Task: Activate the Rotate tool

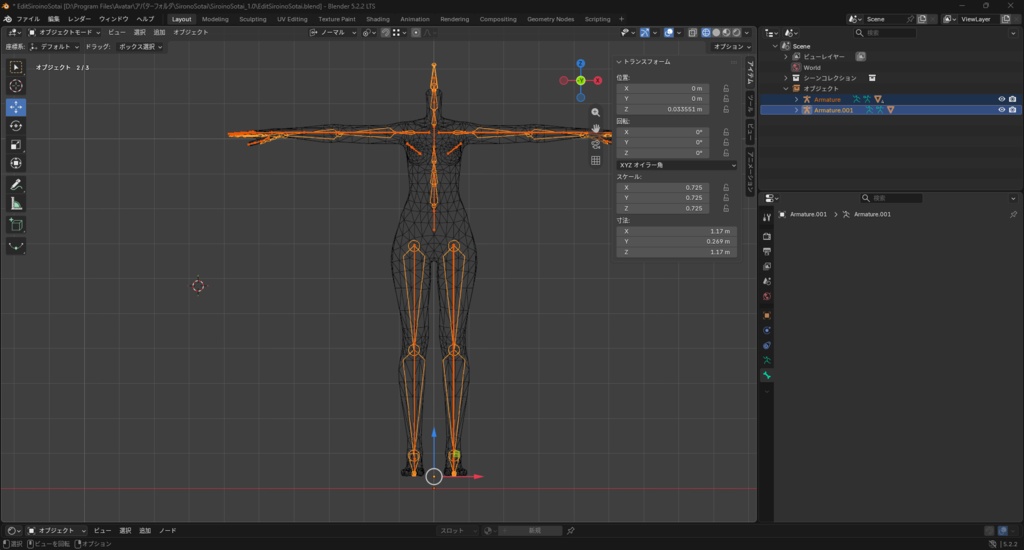Action: pyautogui.click(x=16, y=125)
